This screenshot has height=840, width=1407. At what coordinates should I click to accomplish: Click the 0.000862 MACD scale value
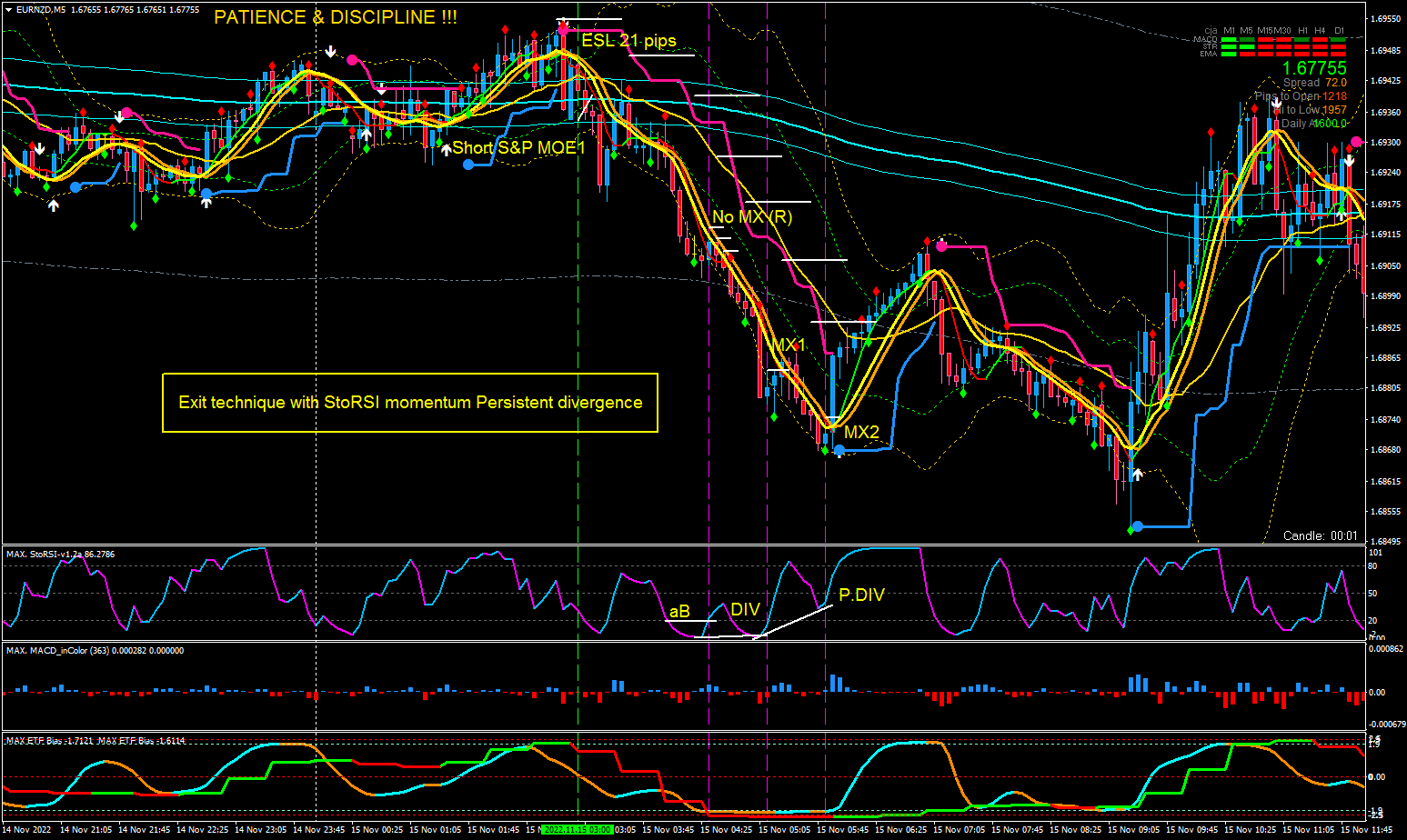[x=1386, y=649]
